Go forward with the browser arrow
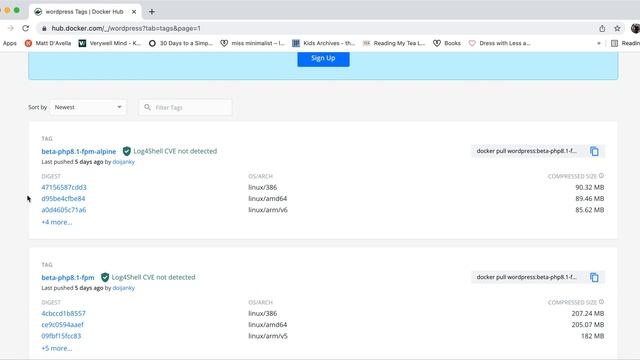Image resolution: width=640 pixels, height=360 pixels. click(x=11, y=28)
